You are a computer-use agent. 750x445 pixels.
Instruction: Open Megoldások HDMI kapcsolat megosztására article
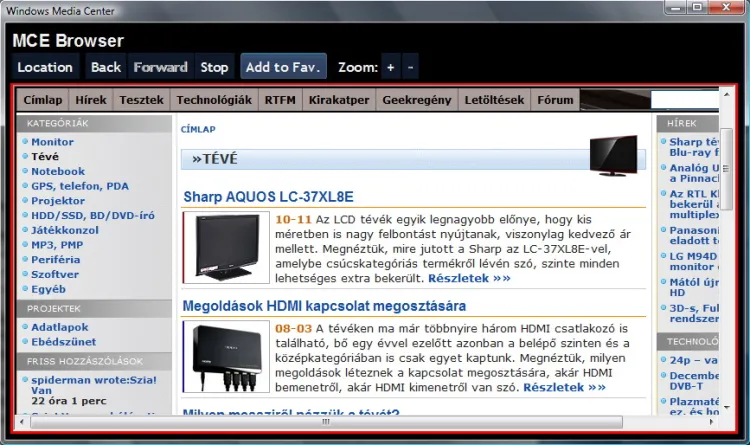pyautogui.click(x=324, y=306)
